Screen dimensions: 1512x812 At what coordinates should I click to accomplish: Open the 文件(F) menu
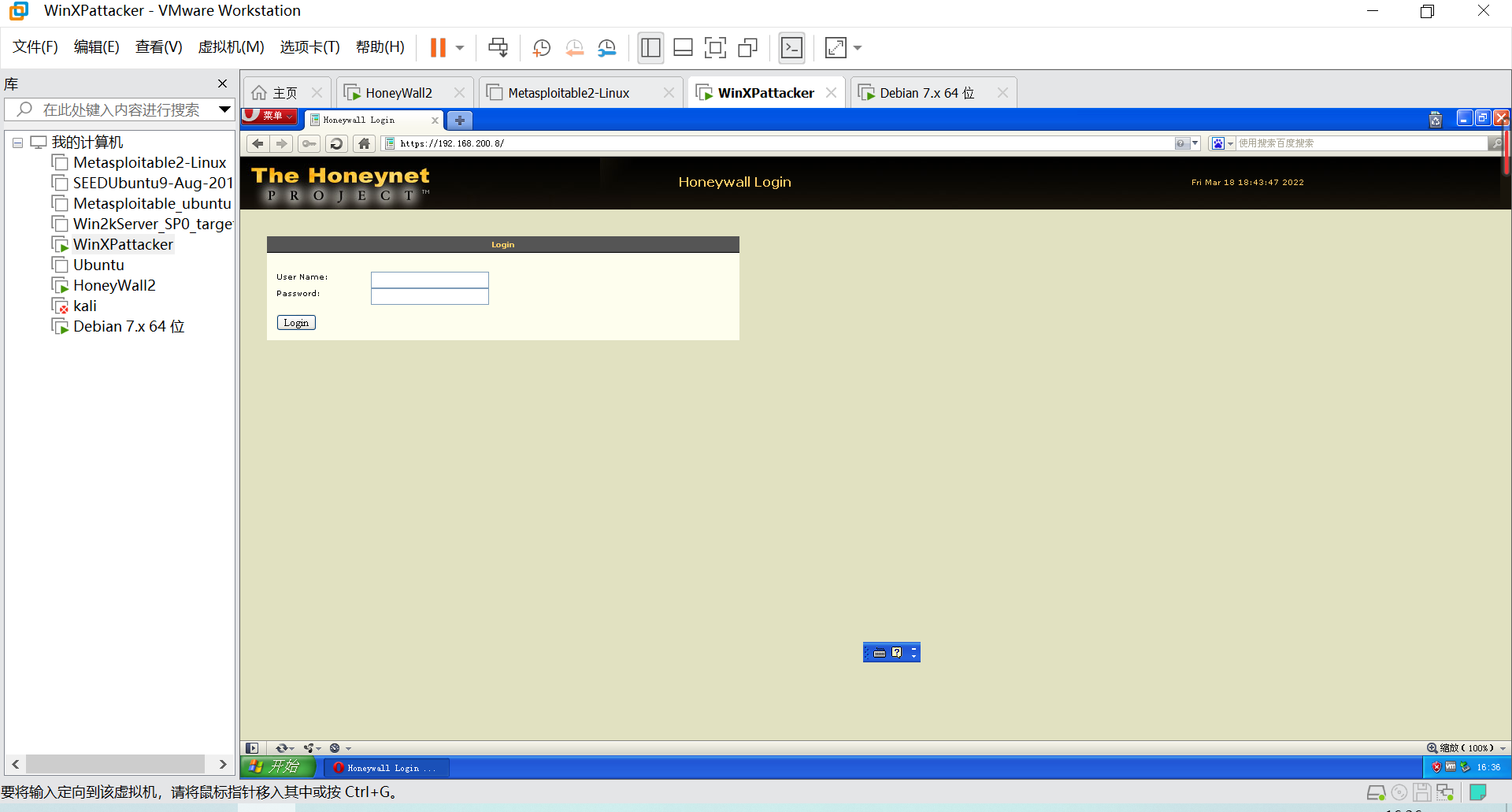click(x=35, y=47)
